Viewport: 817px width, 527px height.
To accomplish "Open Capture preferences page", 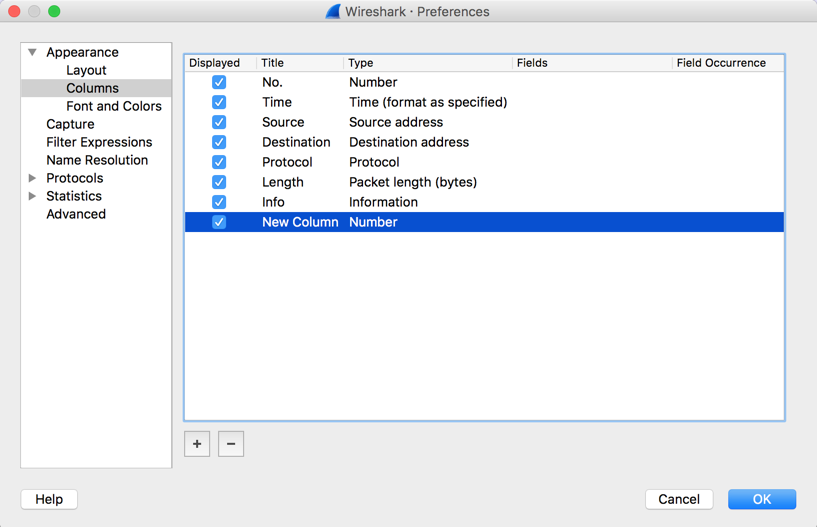I will coord(70,124).
